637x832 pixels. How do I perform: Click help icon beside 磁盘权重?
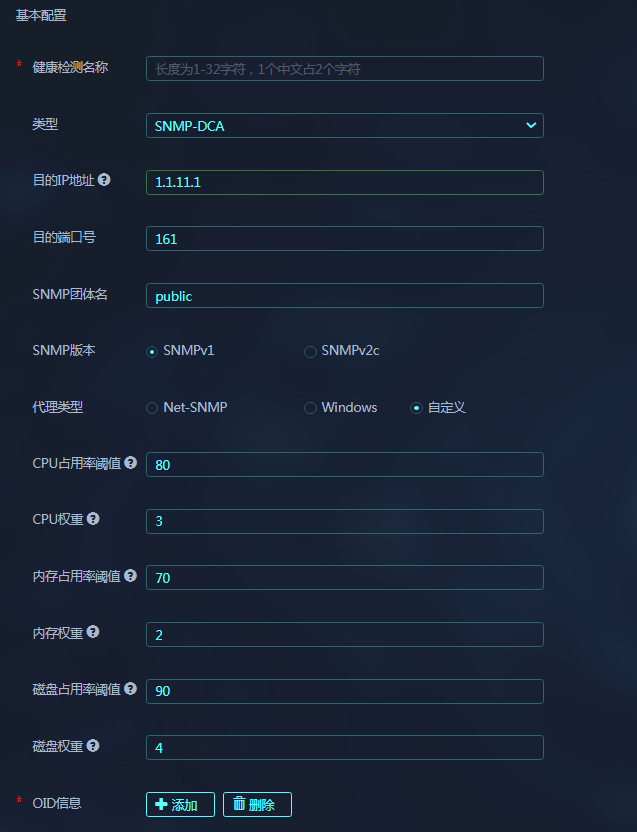[93, 745]
